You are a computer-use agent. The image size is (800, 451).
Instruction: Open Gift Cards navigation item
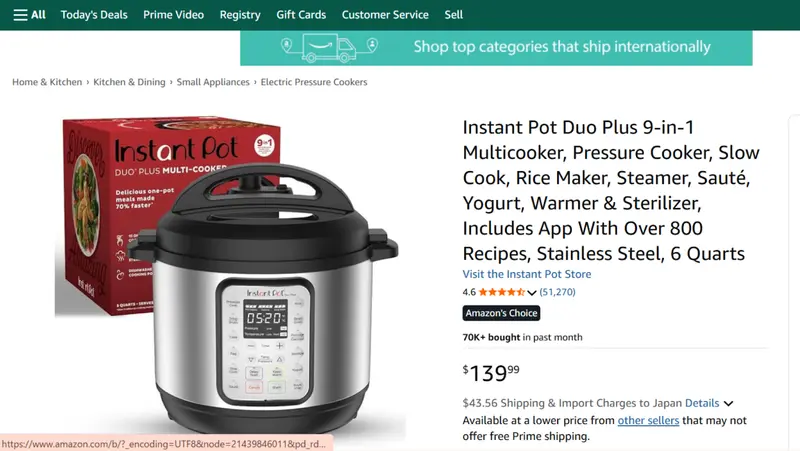(x=301, y=15)
